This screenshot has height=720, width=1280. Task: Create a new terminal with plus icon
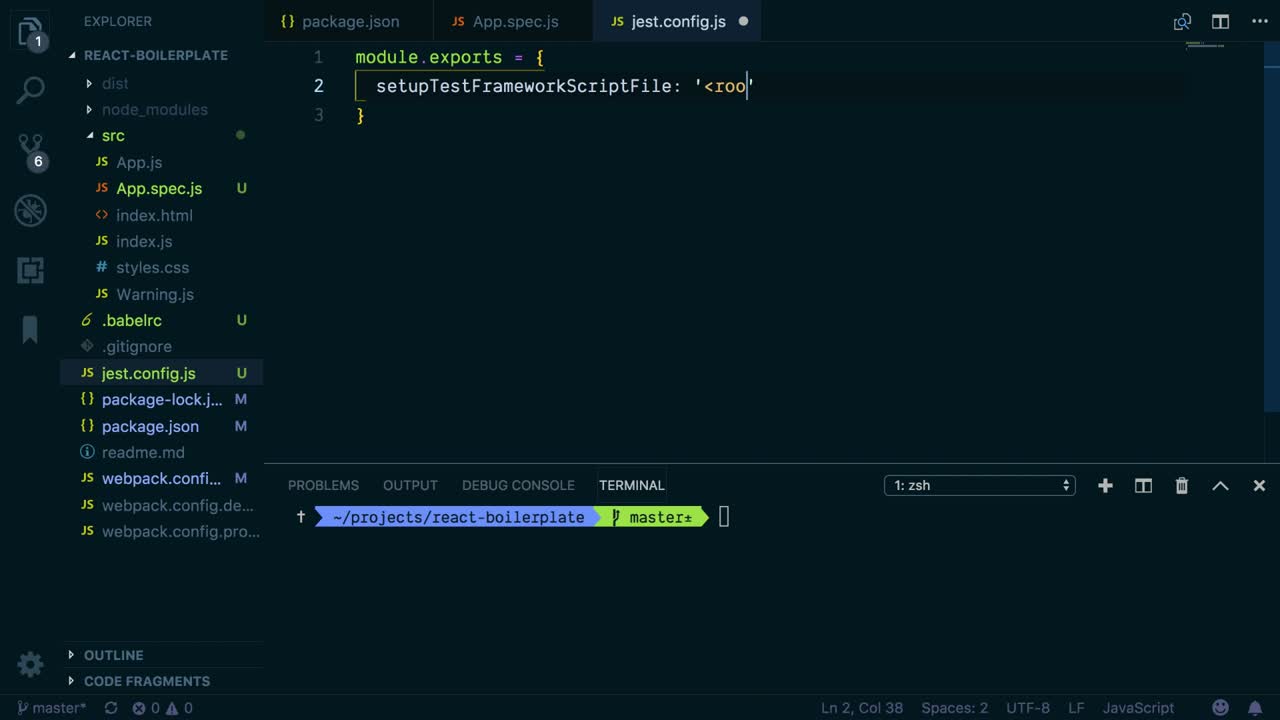(x=1105, y=485)
